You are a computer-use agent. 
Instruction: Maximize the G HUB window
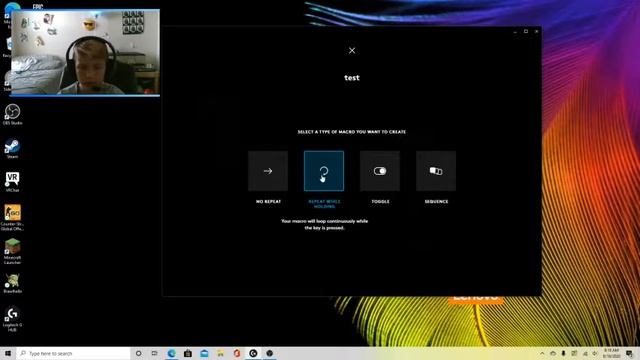526,31
